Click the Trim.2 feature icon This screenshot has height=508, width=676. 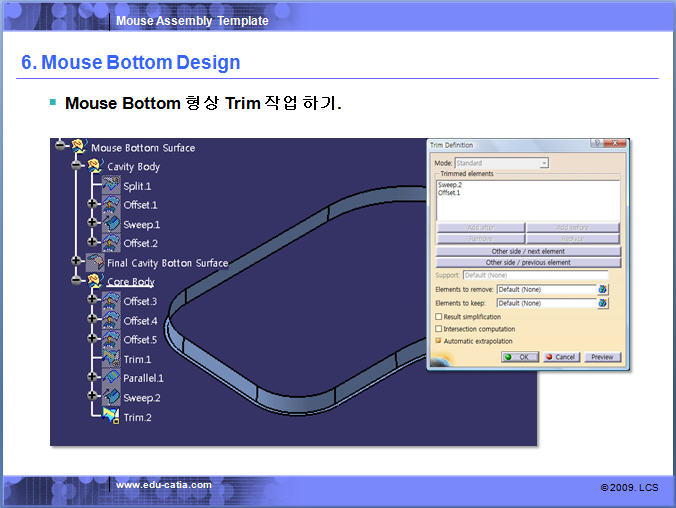point(111,416)
